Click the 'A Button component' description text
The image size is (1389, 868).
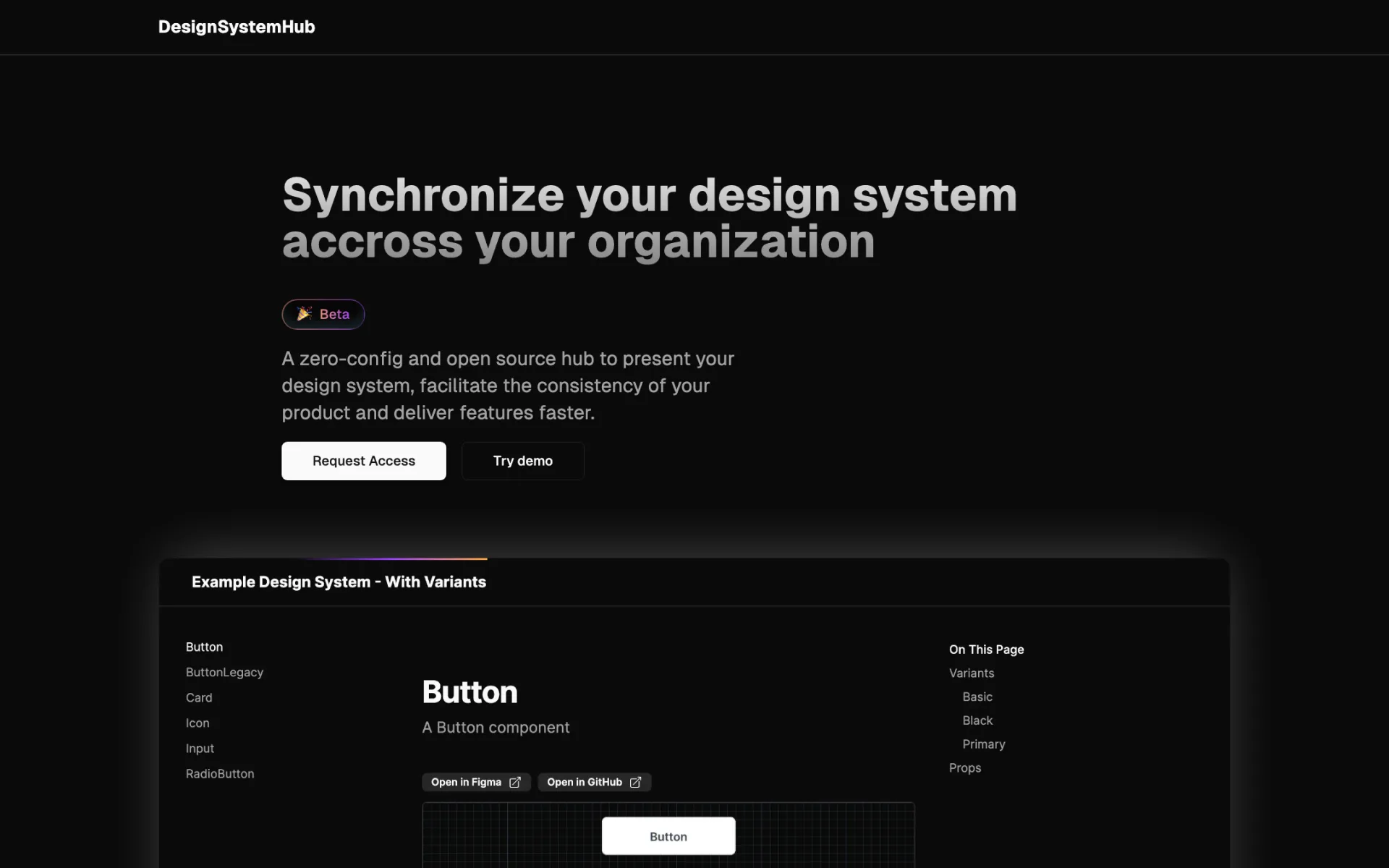pyautogui.click(x=496, y=728)
